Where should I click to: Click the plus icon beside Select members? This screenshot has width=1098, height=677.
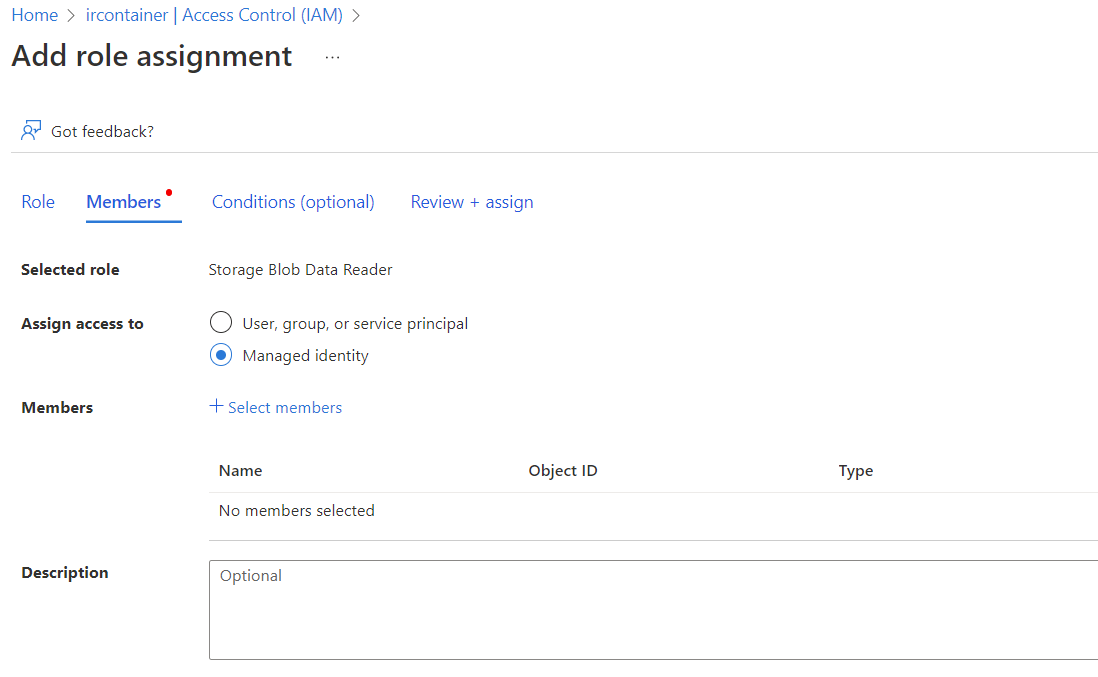coord(216,406)
